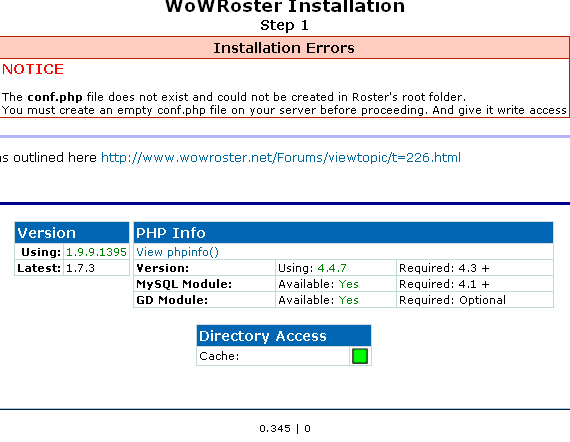Select the using version 1.9.9.1395 value
The height and width of the screenshot is (442, 570).
[x=96, y=252]
